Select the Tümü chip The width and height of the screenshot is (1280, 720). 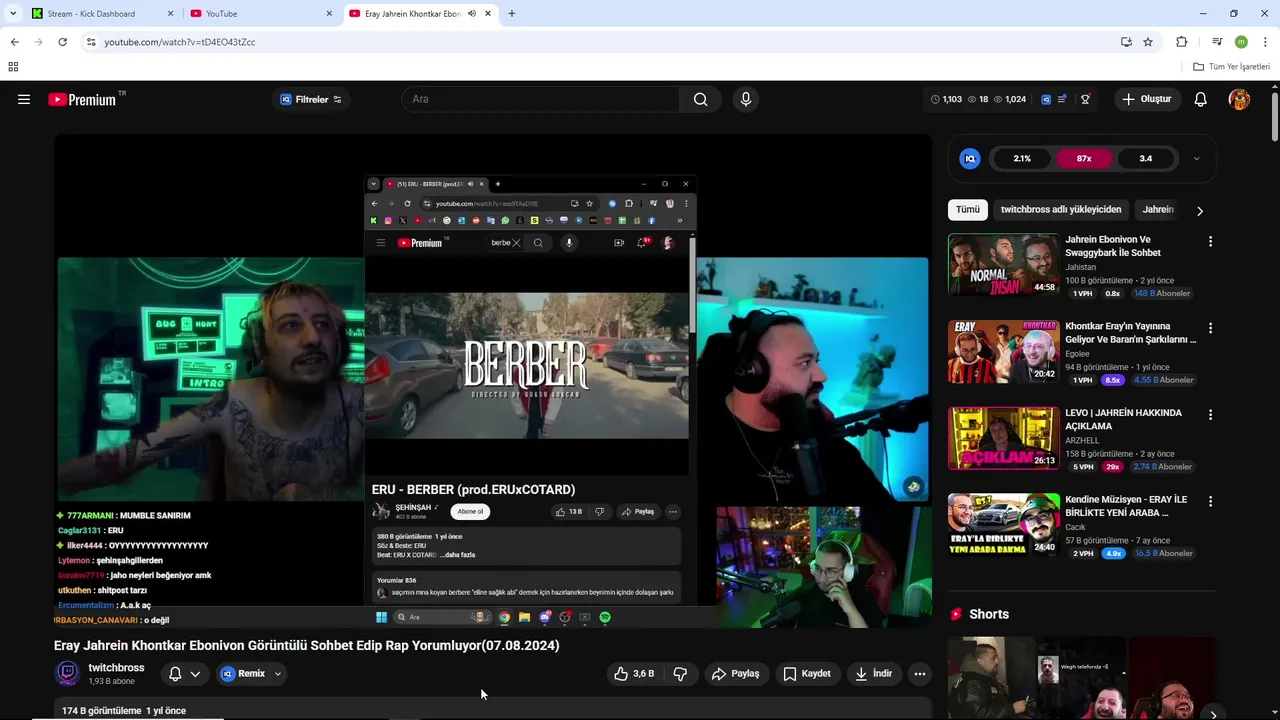(967, 210)
